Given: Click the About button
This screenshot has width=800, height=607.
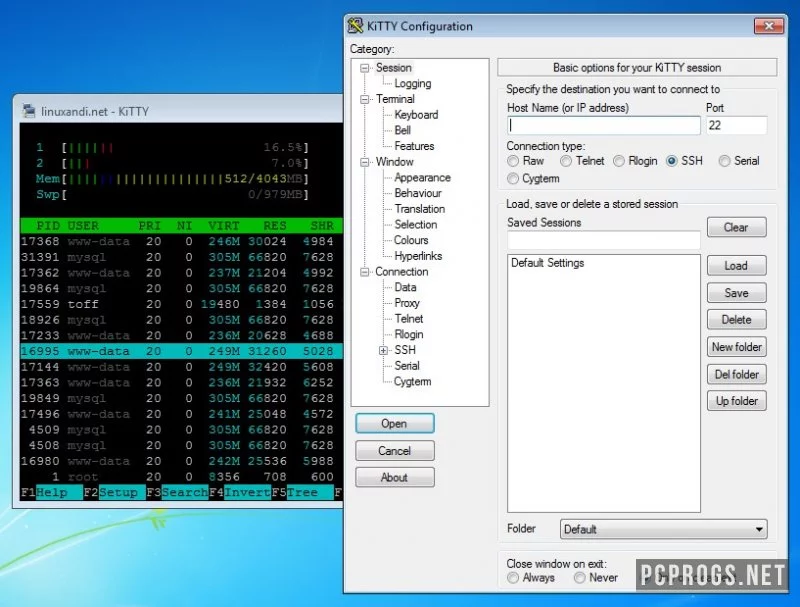Looking at the screenshot, I should click(394, 477).
